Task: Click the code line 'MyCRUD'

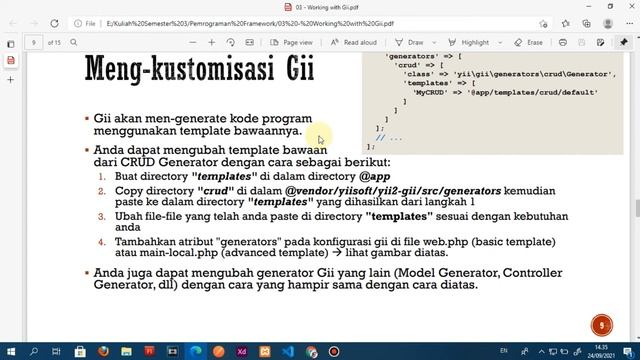Action: coord(505,93)
